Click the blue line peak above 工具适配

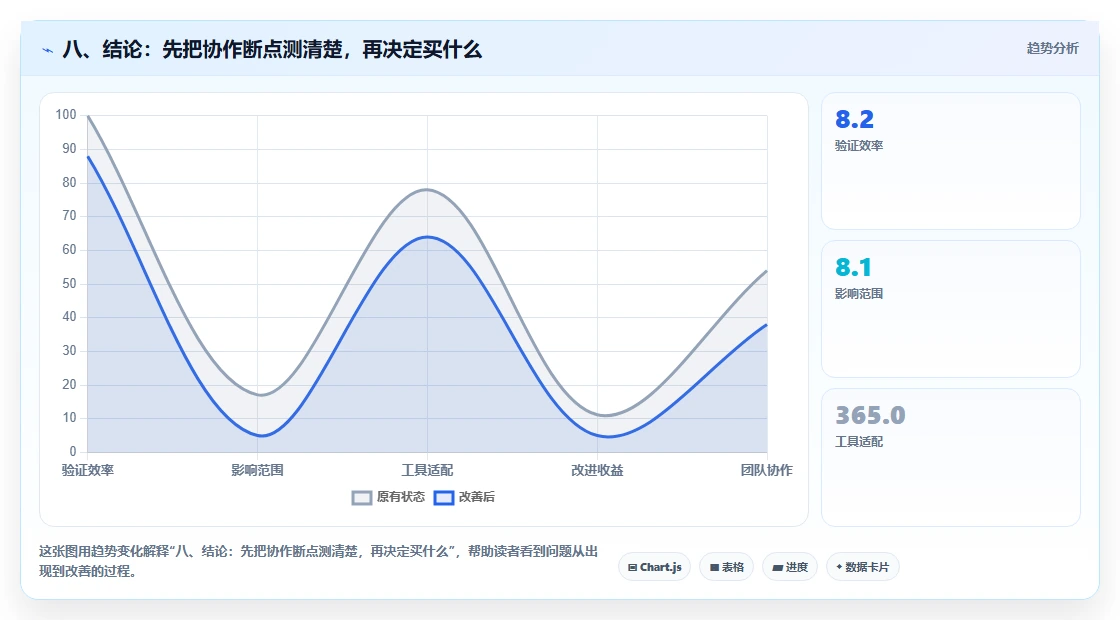[x=427, y=237]
